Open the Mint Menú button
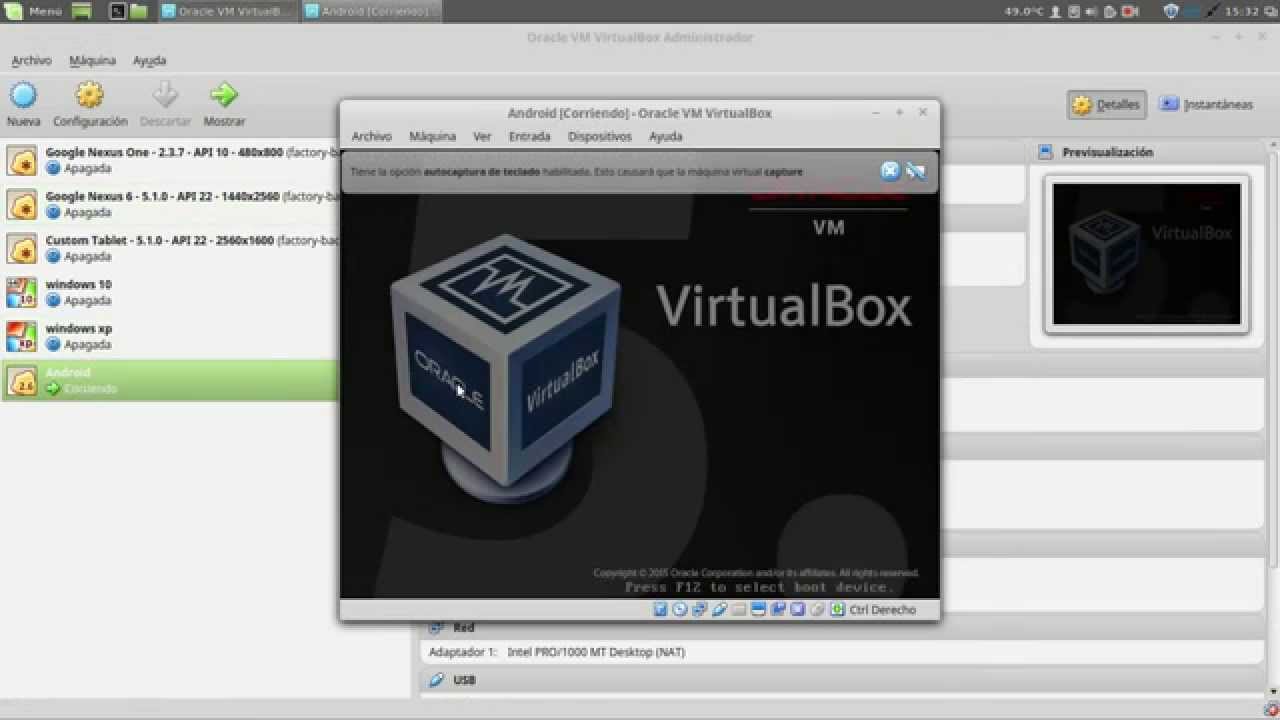The image size is (1280, 720). pyautogui.click(x=35, y=11)
